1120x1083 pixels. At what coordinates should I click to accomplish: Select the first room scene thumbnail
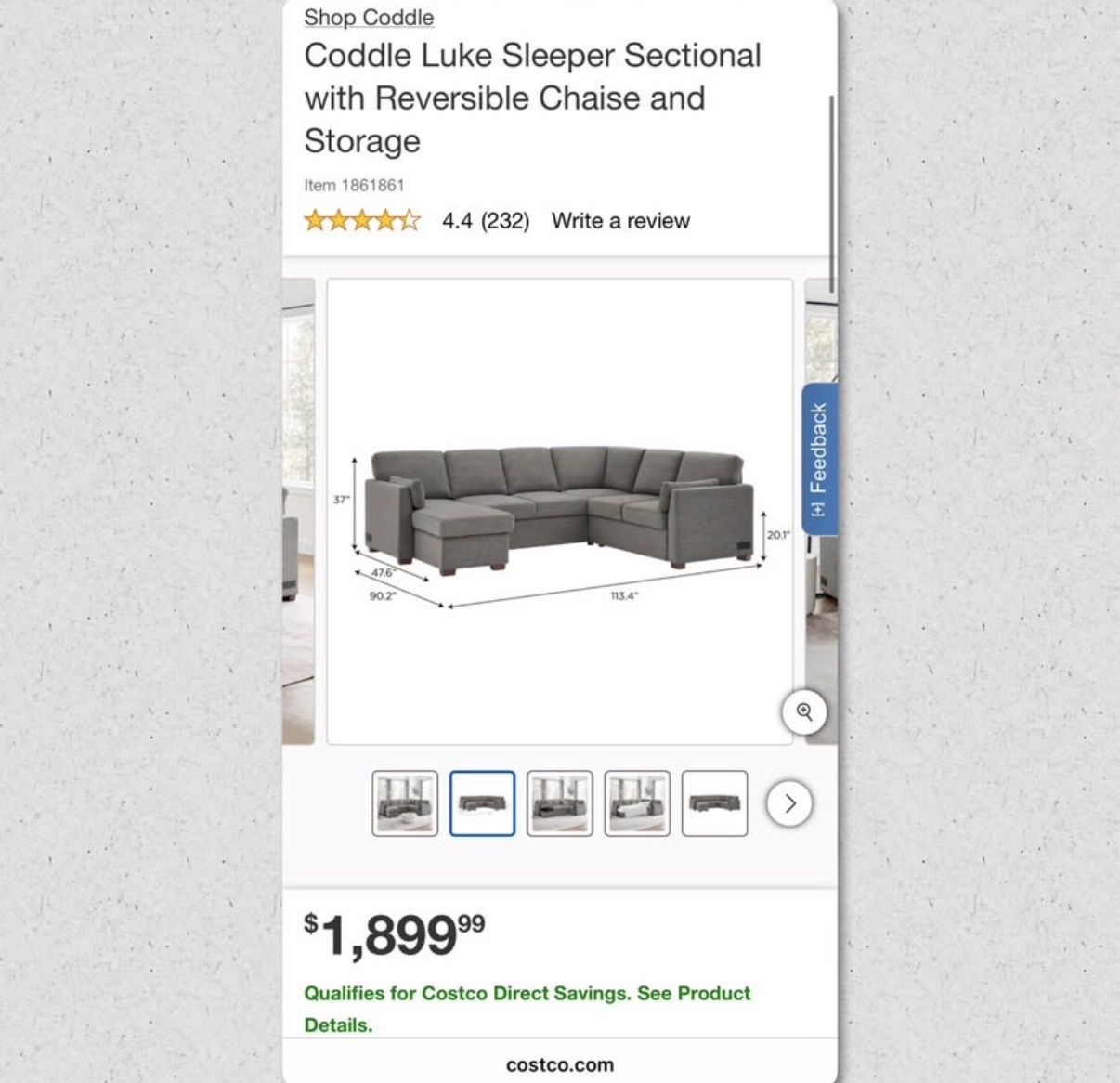pyautogui.click(x=405, y=803)
